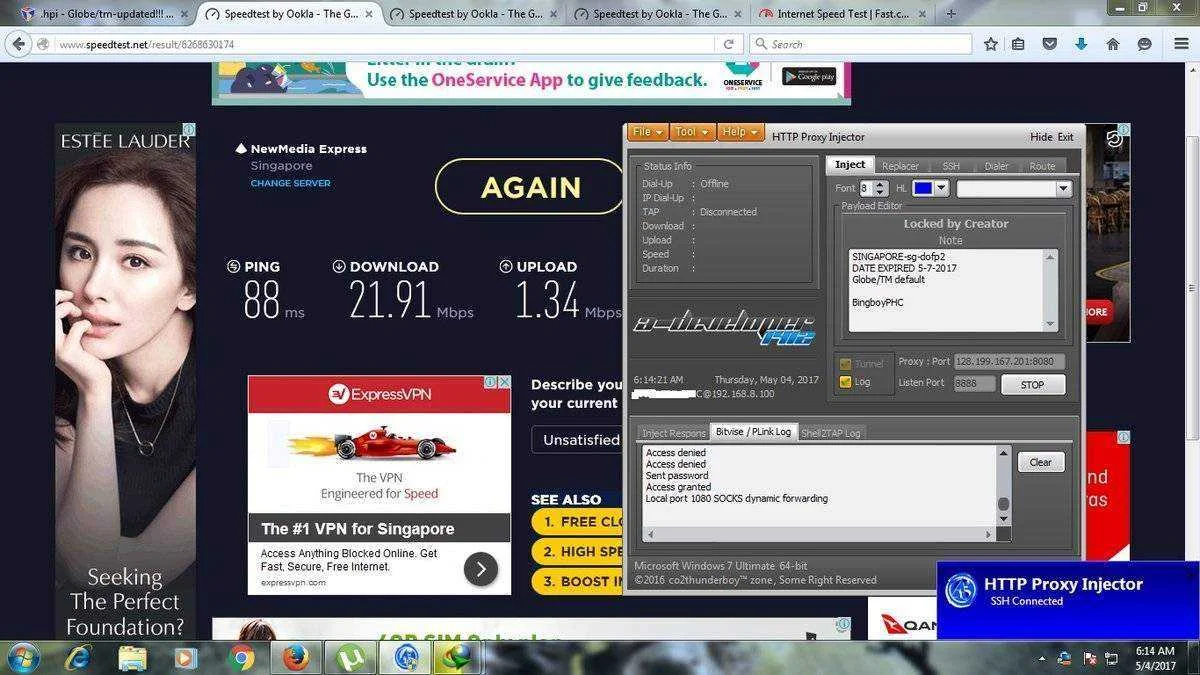The height and width of the screenshot is (675, 1200).
Task: Click the log pane vertical scrollbar
Action: coord(1004,485)
